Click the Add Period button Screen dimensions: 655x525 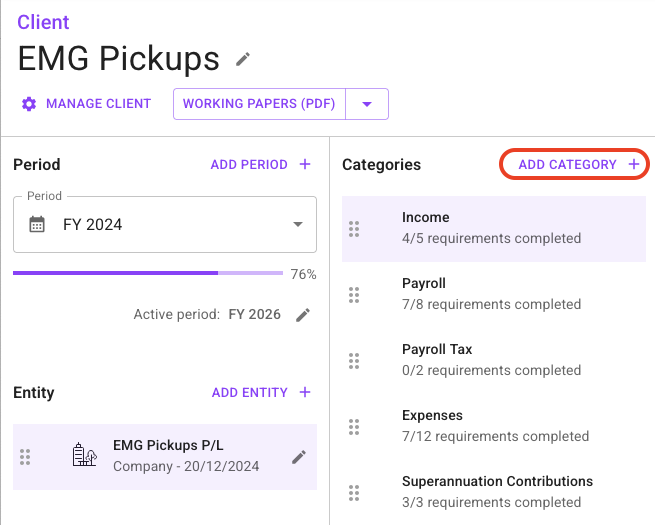(x=260, y=164)
